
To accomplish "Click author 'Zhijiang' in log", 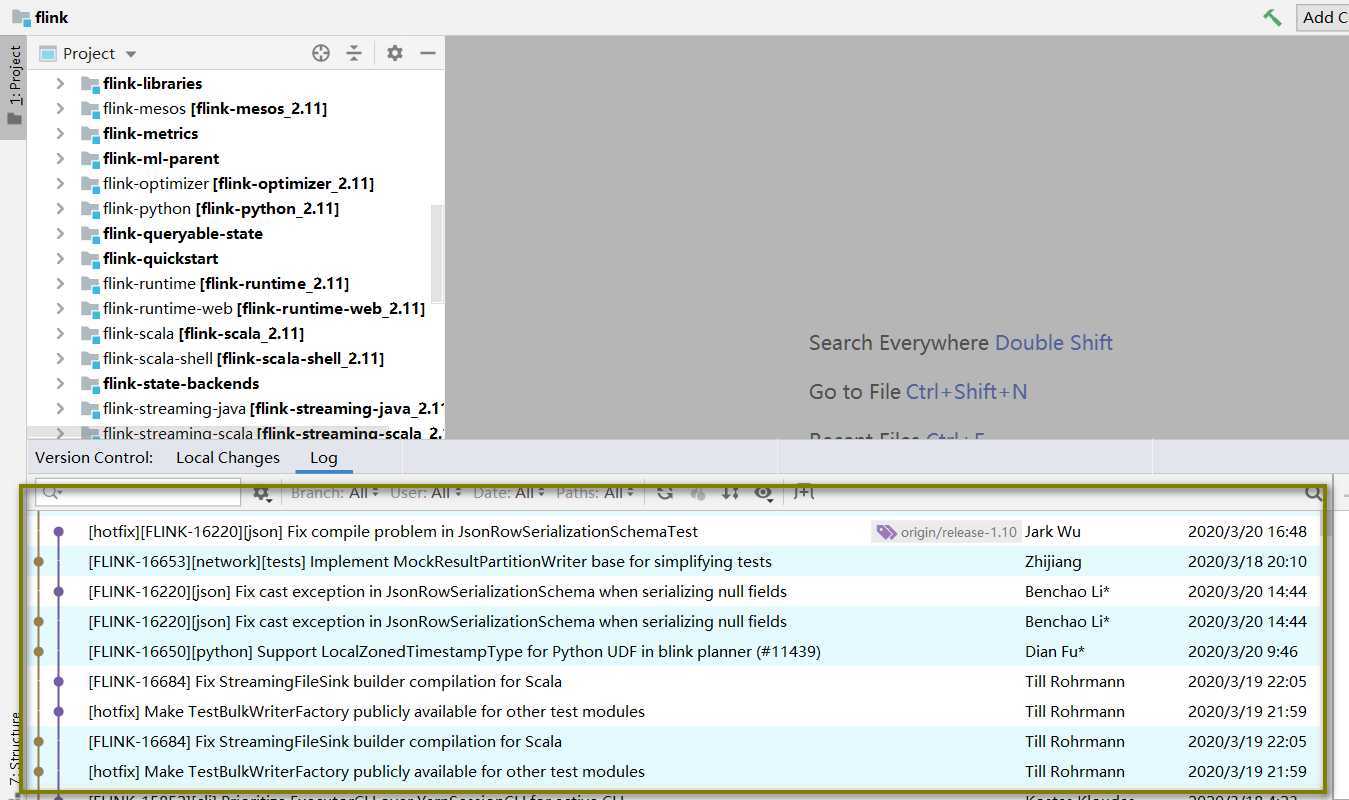I will point(1053,562).
